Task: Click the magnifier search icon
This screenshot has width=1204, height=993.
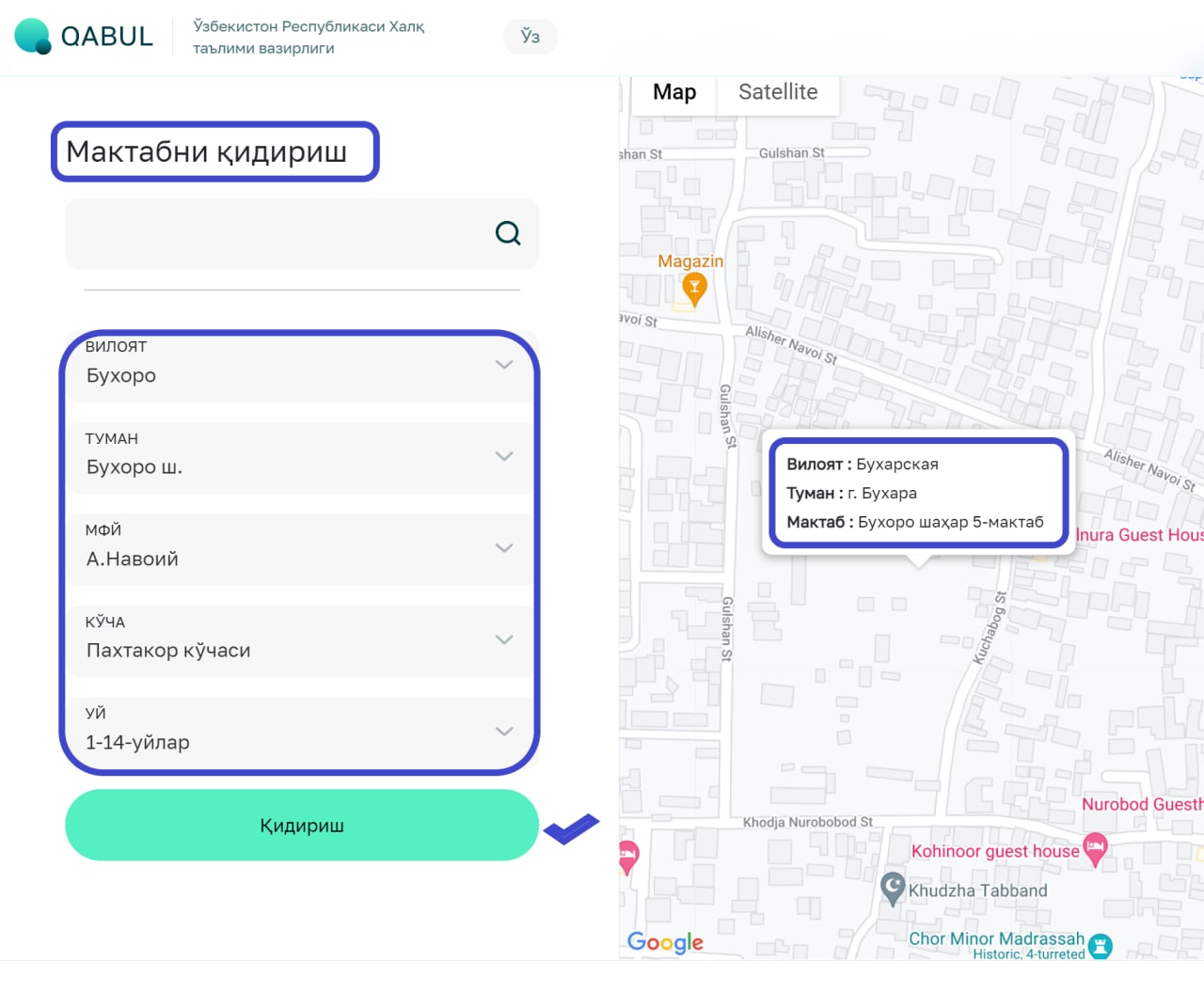Action: 508,233
